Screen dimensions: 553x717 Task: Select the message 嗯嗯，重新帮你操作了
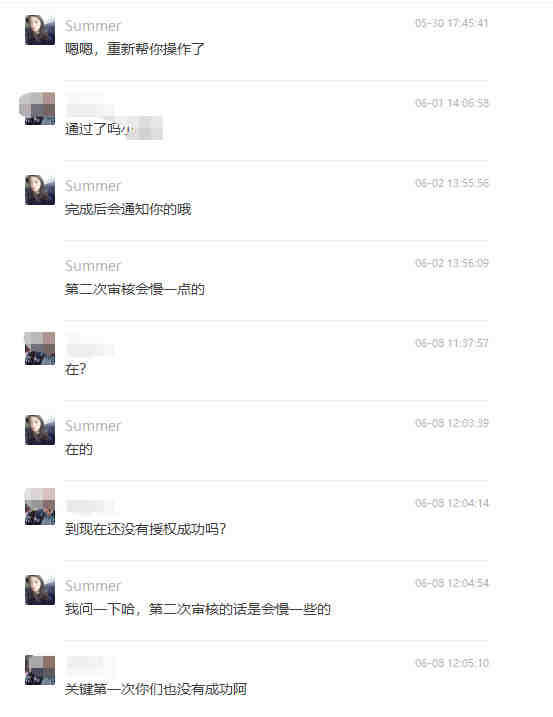point(134,49)
